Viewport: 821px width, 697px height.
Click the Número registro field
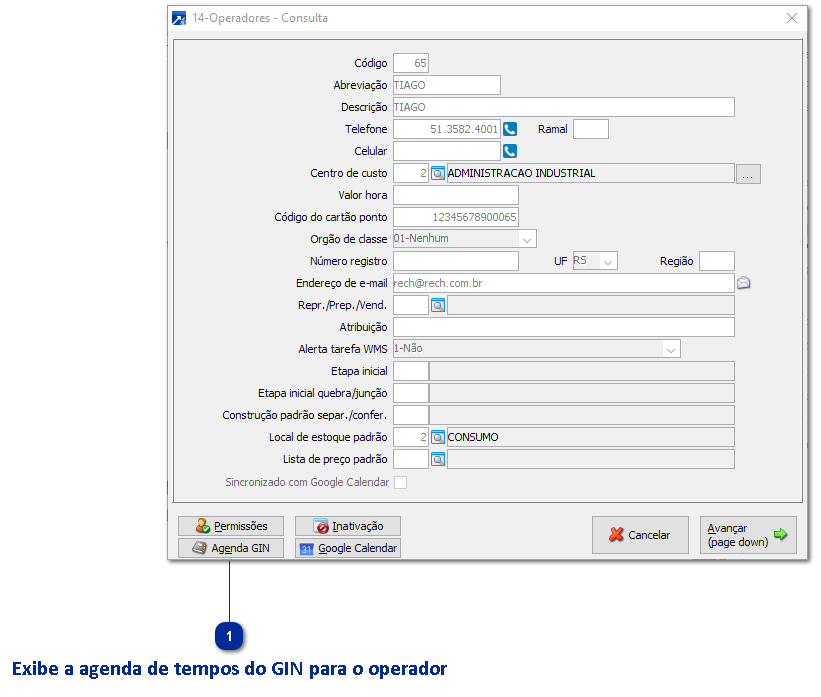pyautogui.click(x=456, y=261)
